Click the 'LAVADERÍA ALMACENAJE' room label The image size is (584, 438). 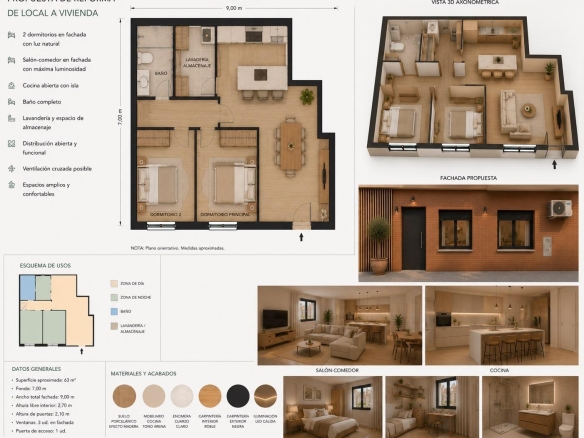tap(197, 63)
